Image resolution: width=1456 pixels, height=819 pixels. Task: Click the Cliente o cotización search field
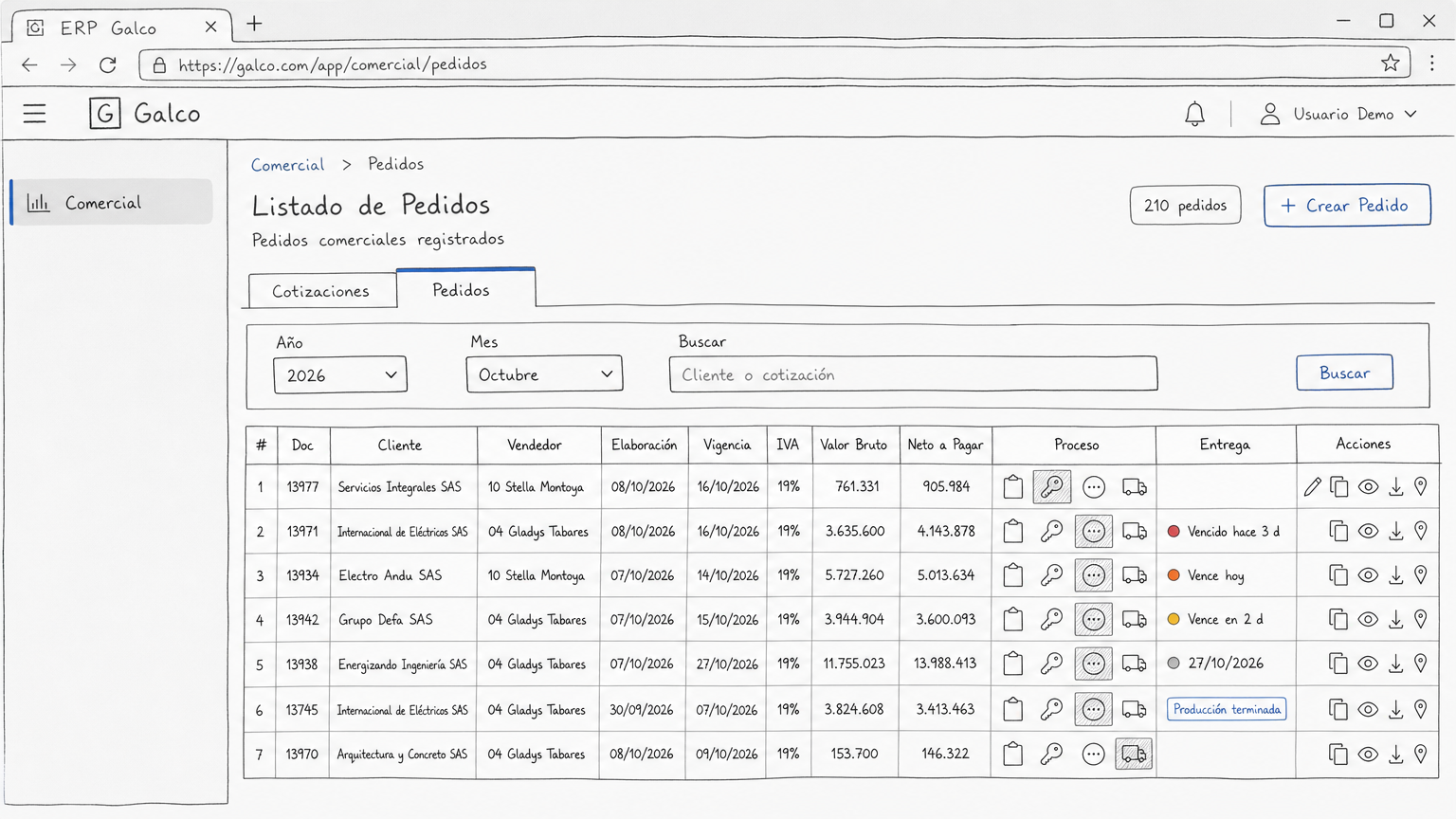pos(913,373)
